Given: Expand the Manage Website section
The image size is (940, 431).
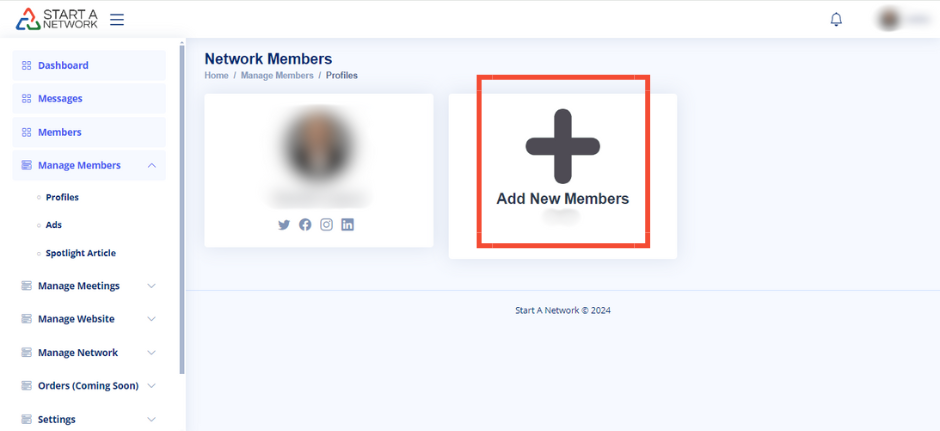Looking at the screenshot, I should (x=151, y=319).
